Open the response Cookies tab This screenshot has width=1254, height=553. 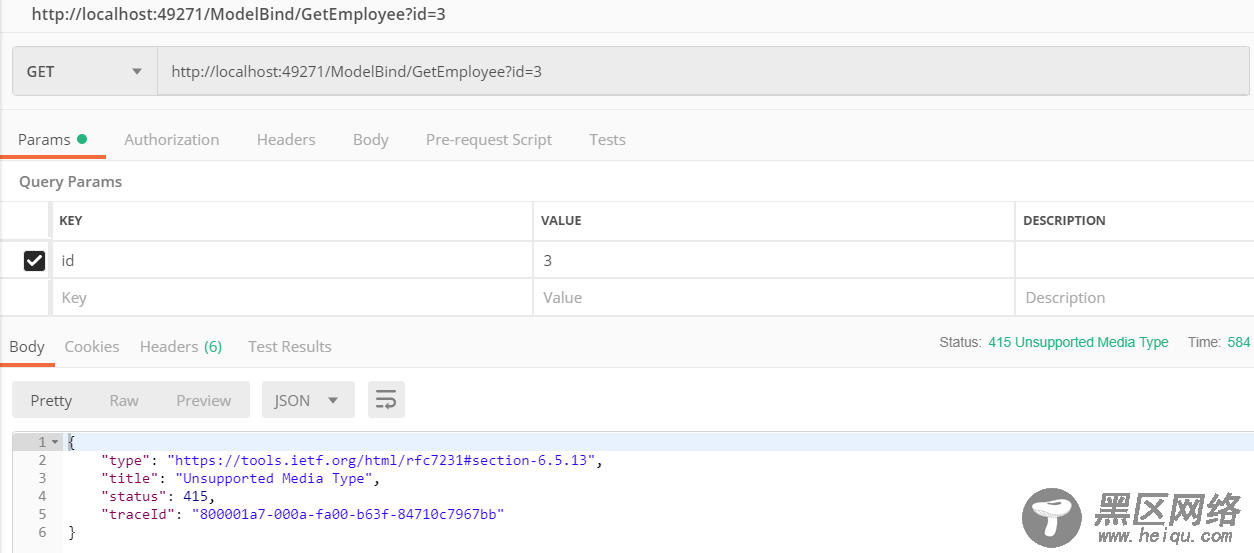92,347
